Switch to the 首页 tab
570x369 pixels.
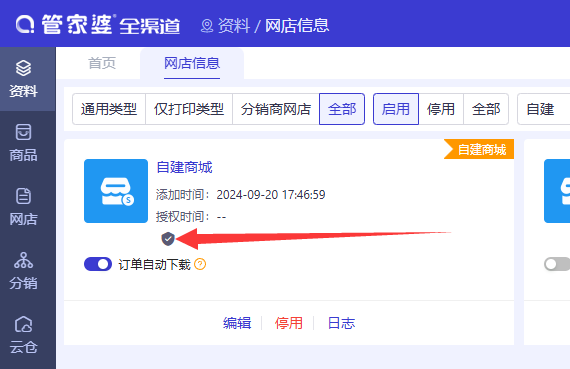tap(102, 63)
